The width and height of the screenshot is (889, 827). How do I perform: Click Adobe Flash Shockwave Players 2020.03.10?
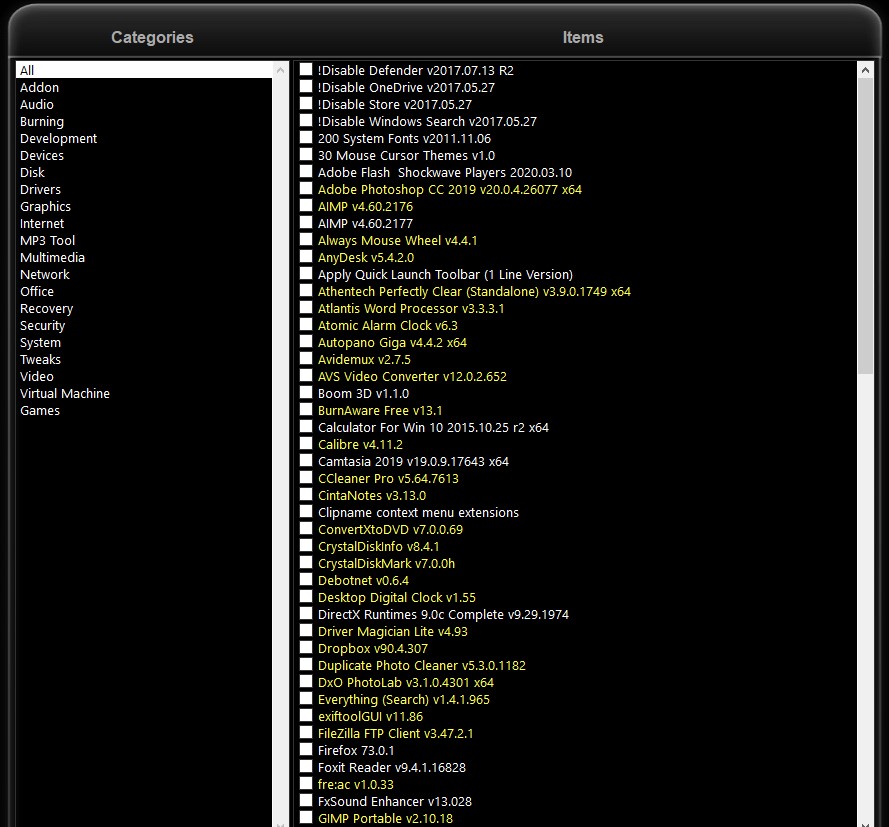pos(444,172)
